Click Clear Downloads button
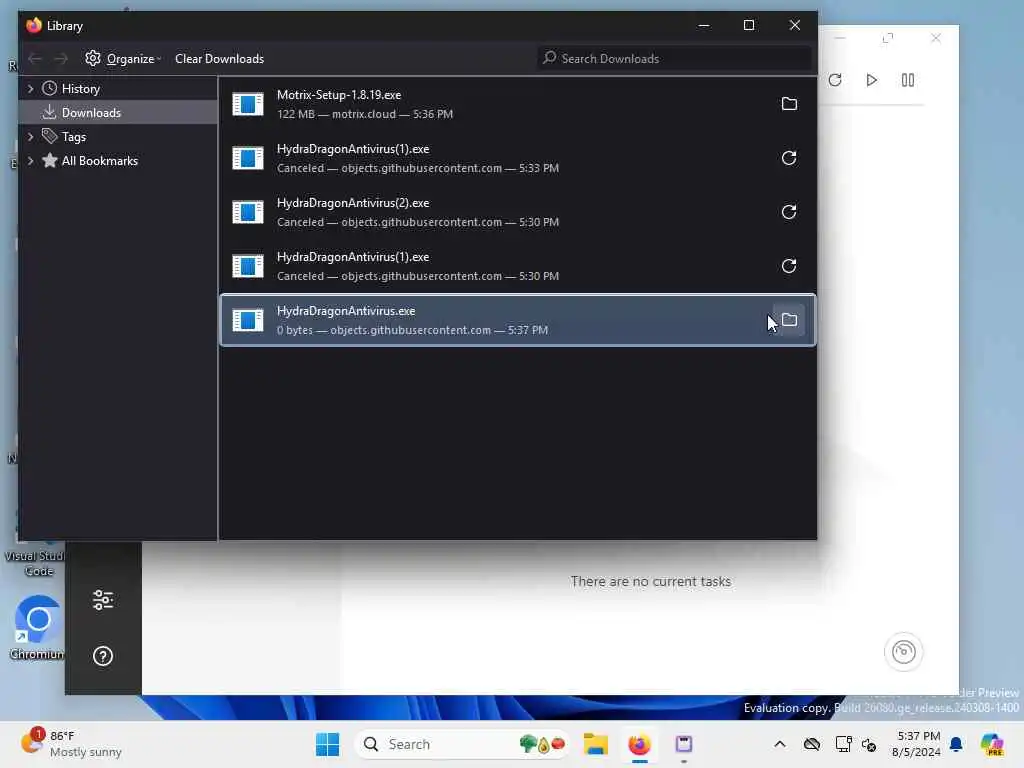 coord(219,59)
